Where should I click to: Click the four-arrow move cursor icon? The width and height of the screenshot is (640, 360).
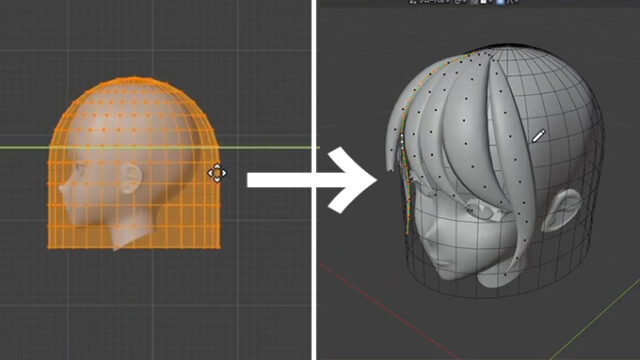tap(217, 173)
